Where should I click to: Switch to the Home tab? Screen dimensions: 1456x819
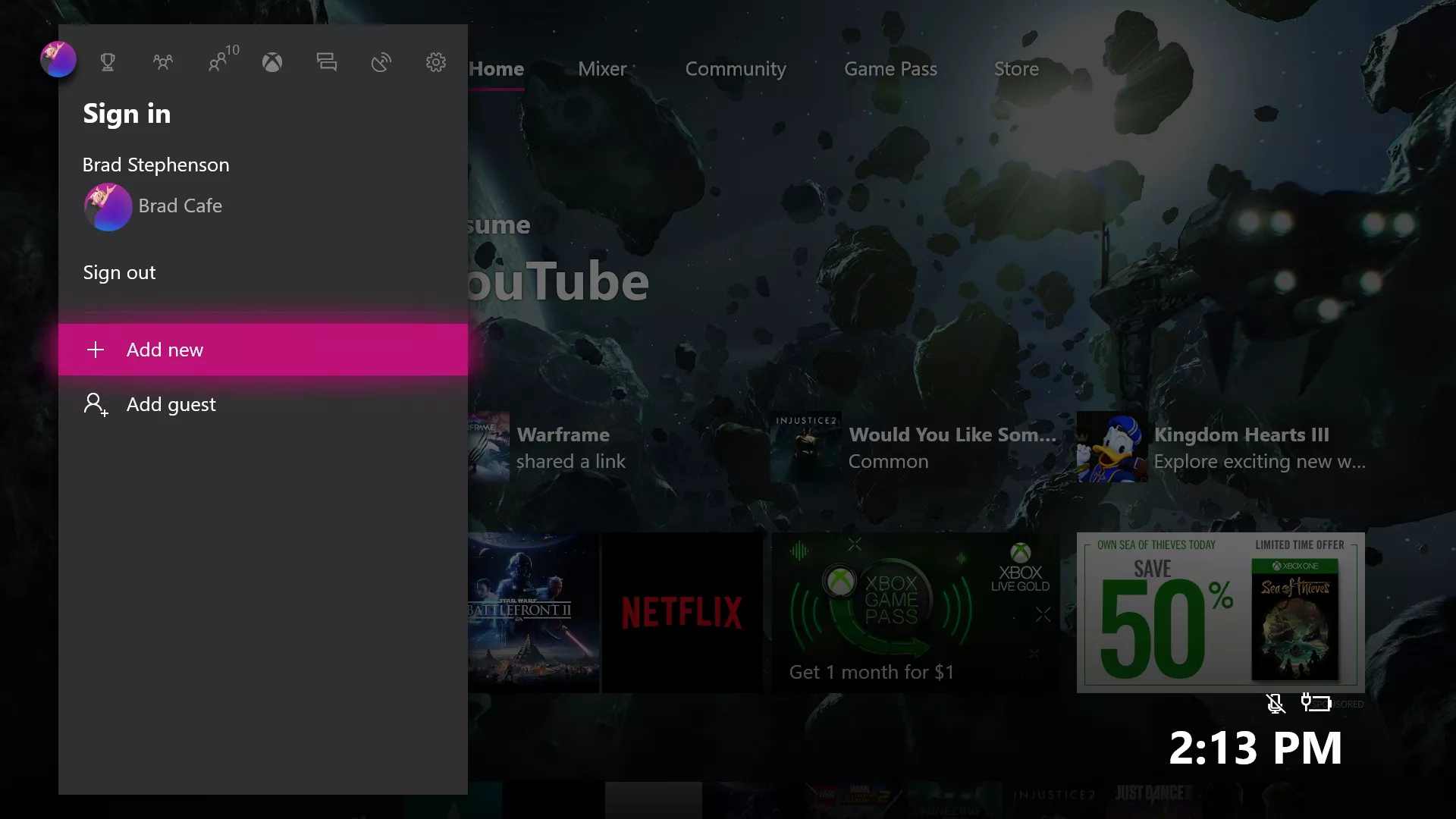pos(496,69)
